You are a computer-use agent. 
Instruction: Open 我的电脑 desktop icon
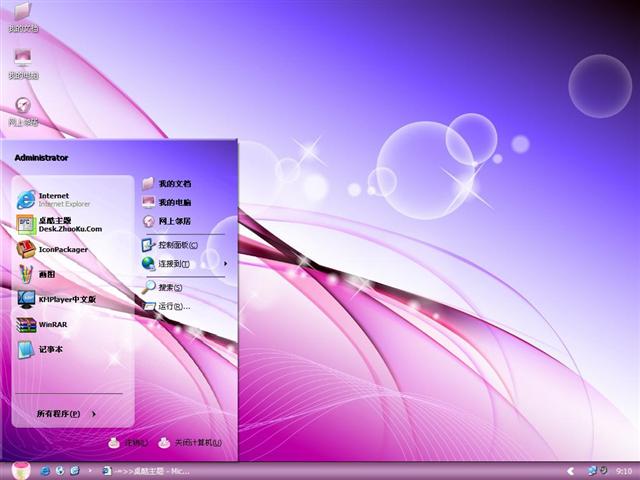coord(22,61)
